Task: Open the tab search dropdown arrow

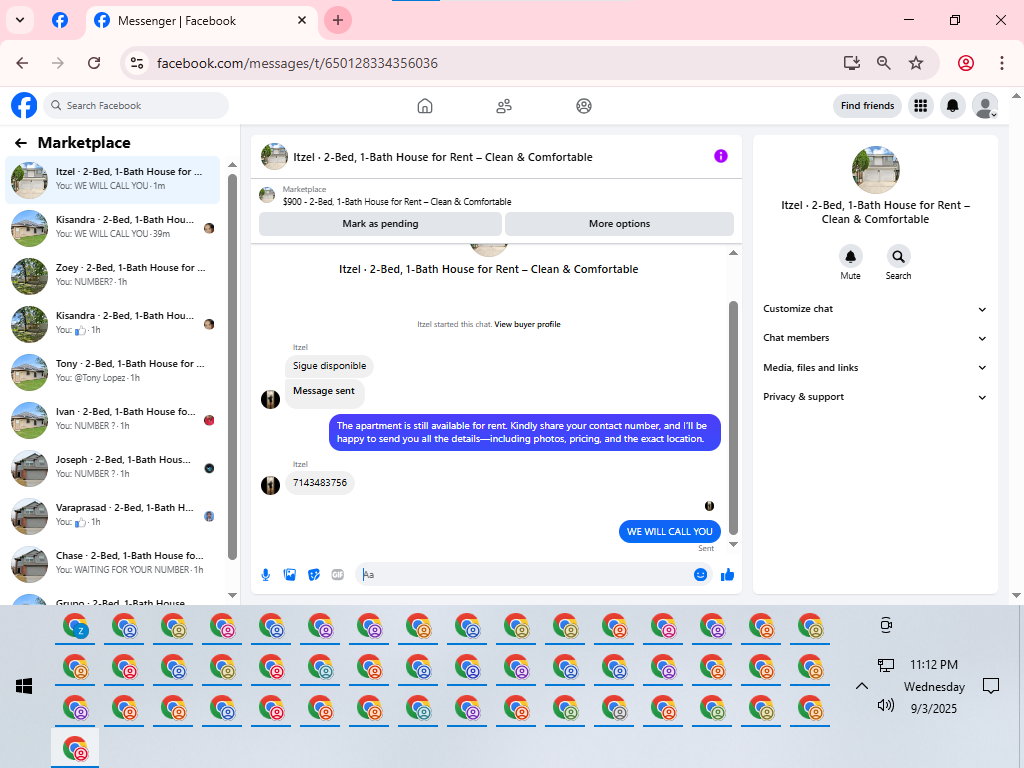Action: (20, 20)
